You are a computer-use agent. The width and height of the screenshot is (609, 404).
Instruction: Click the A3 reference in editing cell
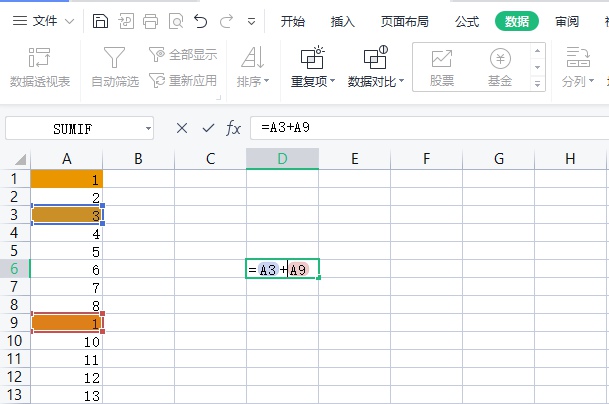click(268, 270)
